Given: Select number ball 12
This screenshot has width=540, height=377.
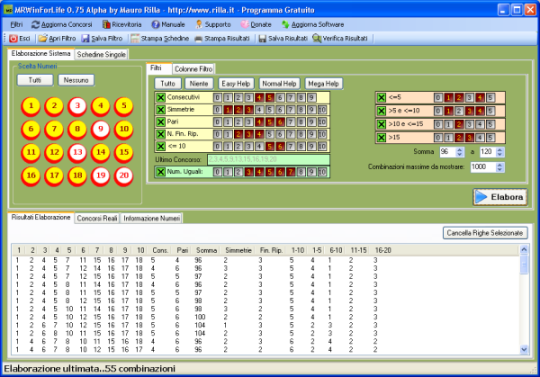Looking at the screenshot, I should tap(54, 153).
